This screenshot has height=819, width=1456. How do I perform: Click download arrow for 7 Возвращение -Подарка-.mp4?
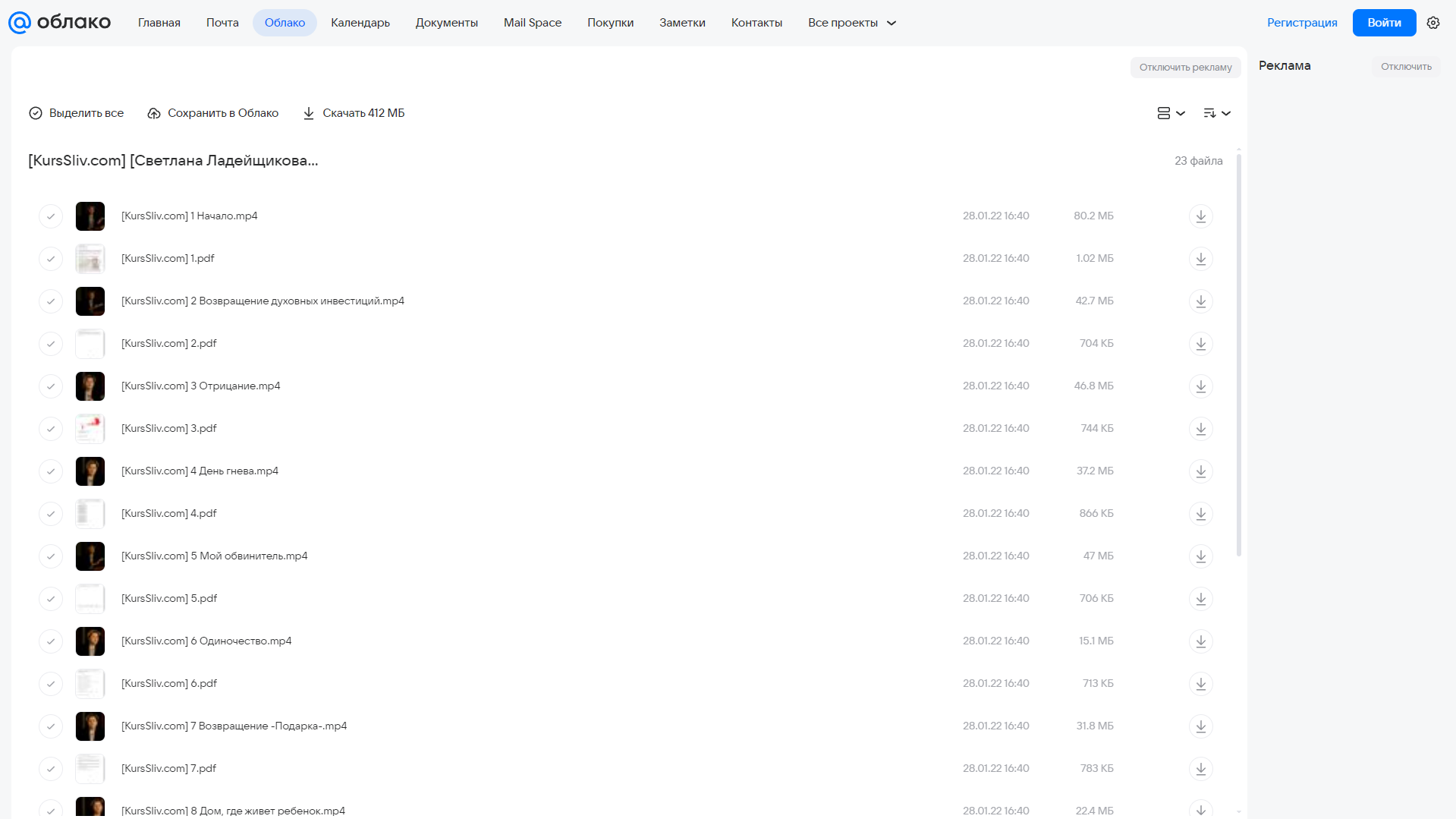[1200, 726]
